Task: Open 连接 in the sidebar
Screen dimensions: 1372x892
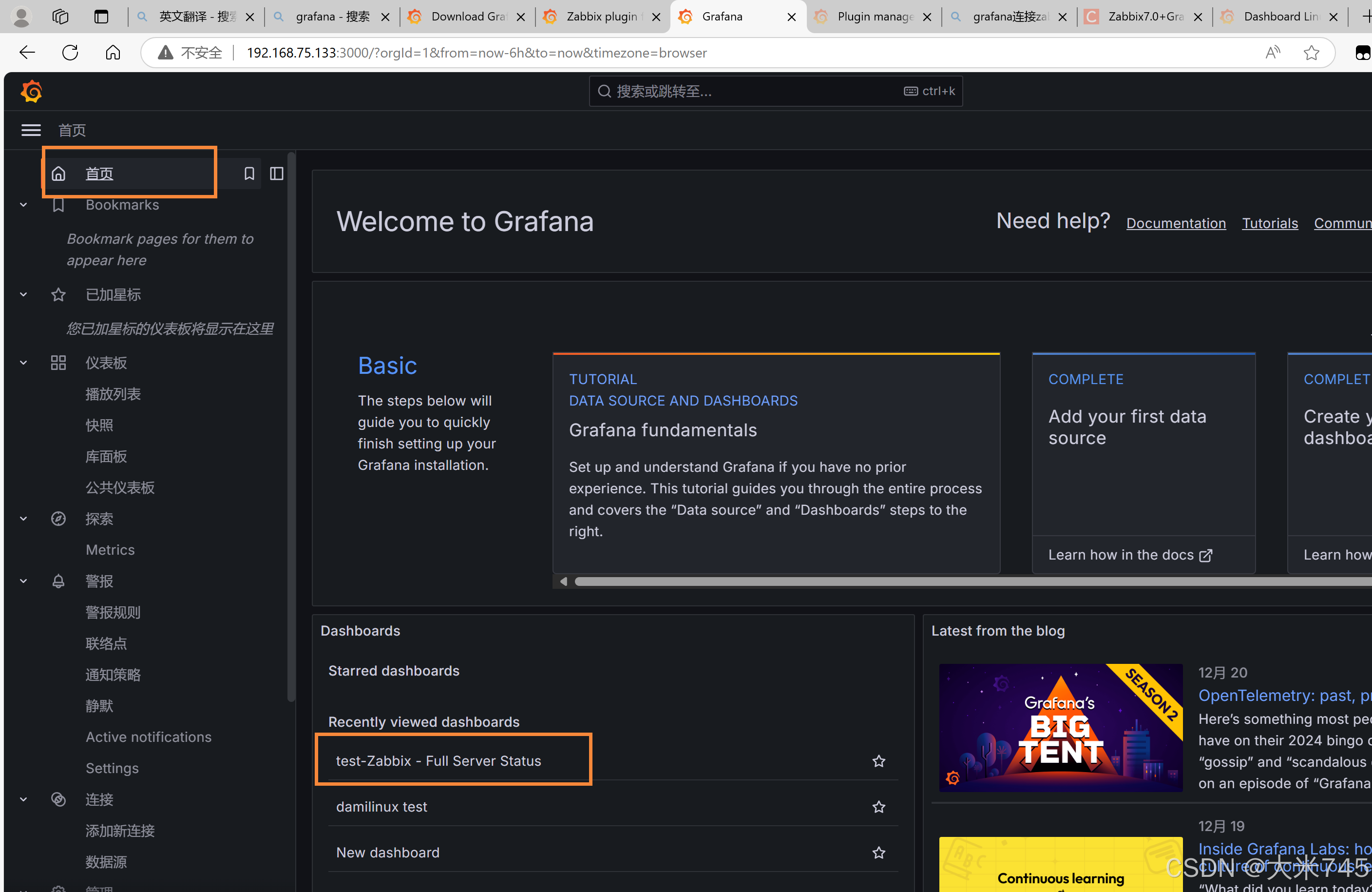Action: tap(99, 799)
